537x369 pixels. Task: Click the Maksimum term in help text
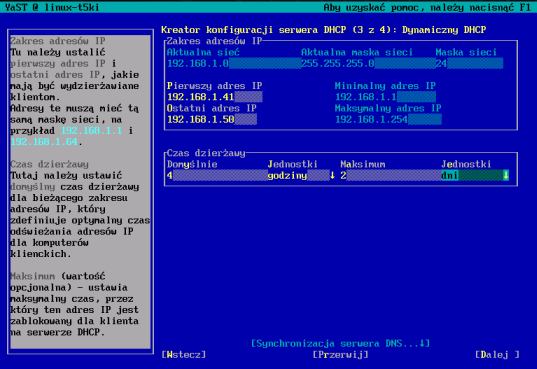tap(33, 276)
